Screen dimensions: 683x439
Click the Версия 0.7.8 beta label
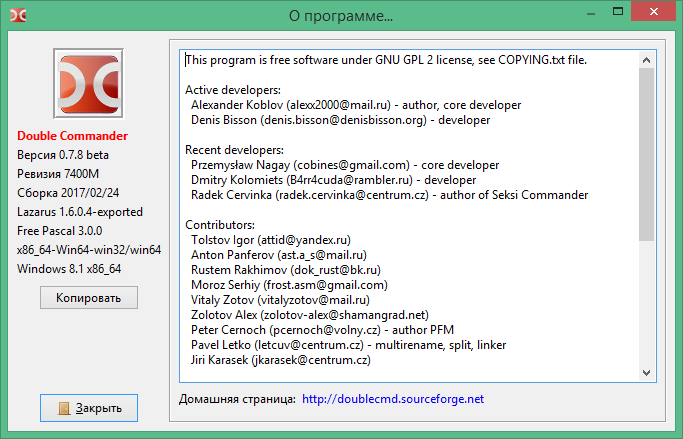(x=63, y=155)
